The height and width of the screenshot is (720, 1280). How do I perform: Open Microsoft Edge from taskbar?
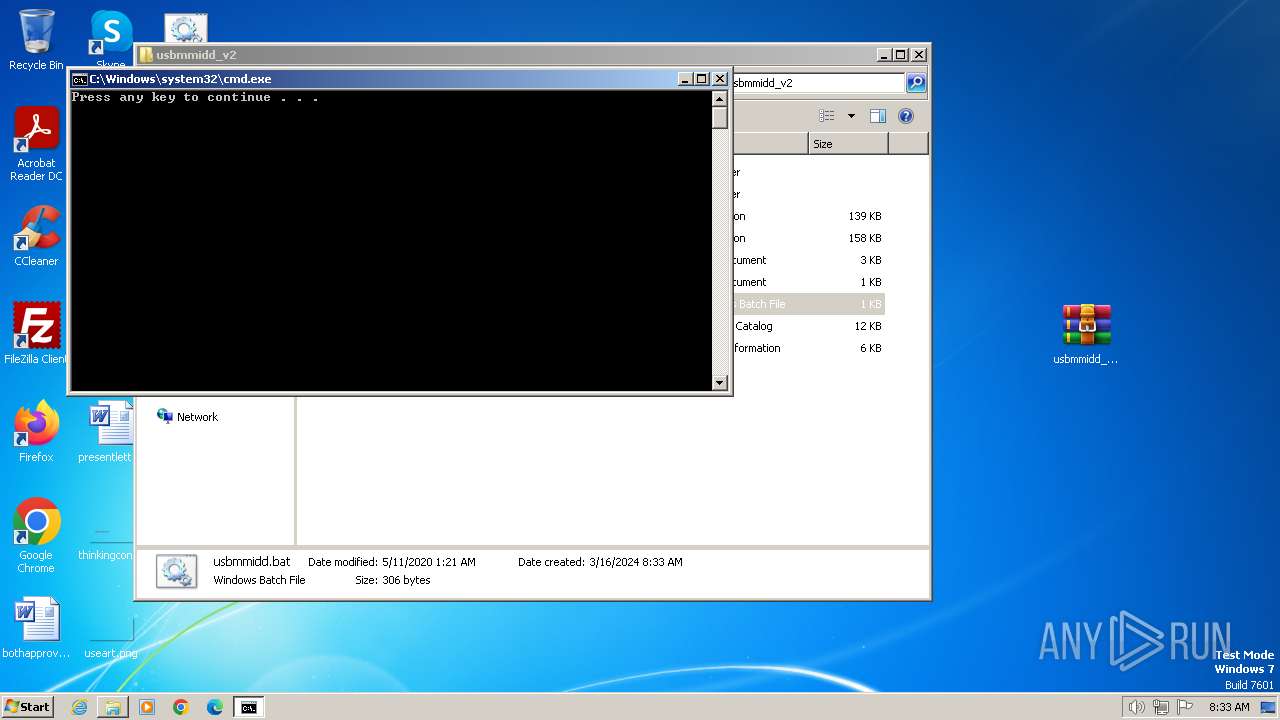click(x=215, y=707)
